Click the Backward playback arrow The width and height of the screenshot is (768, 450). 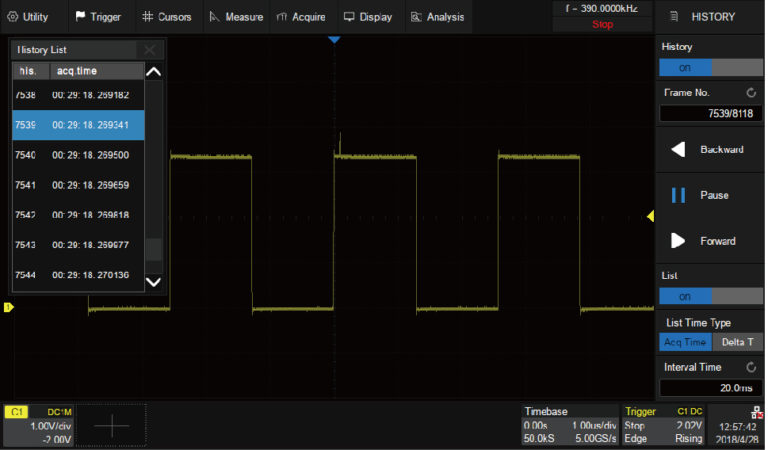click(x=678, y=150)
